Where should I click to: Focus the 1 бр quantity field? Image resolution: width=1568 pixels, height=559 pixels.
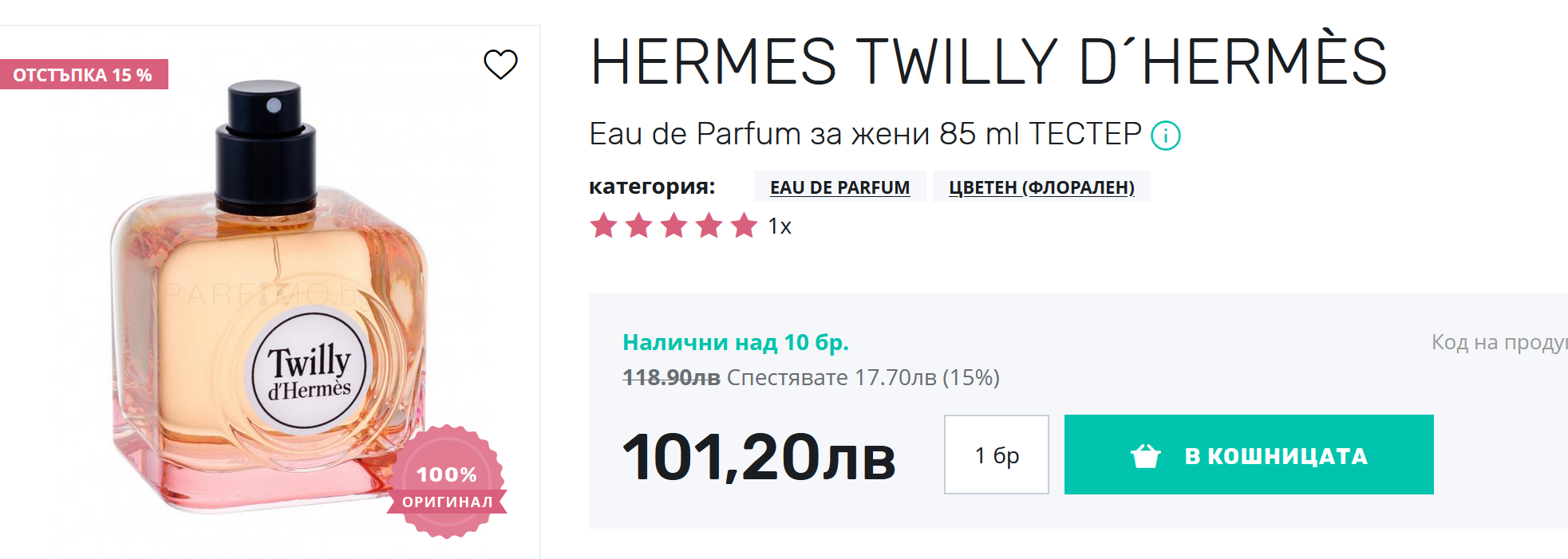tap(996, 455)
